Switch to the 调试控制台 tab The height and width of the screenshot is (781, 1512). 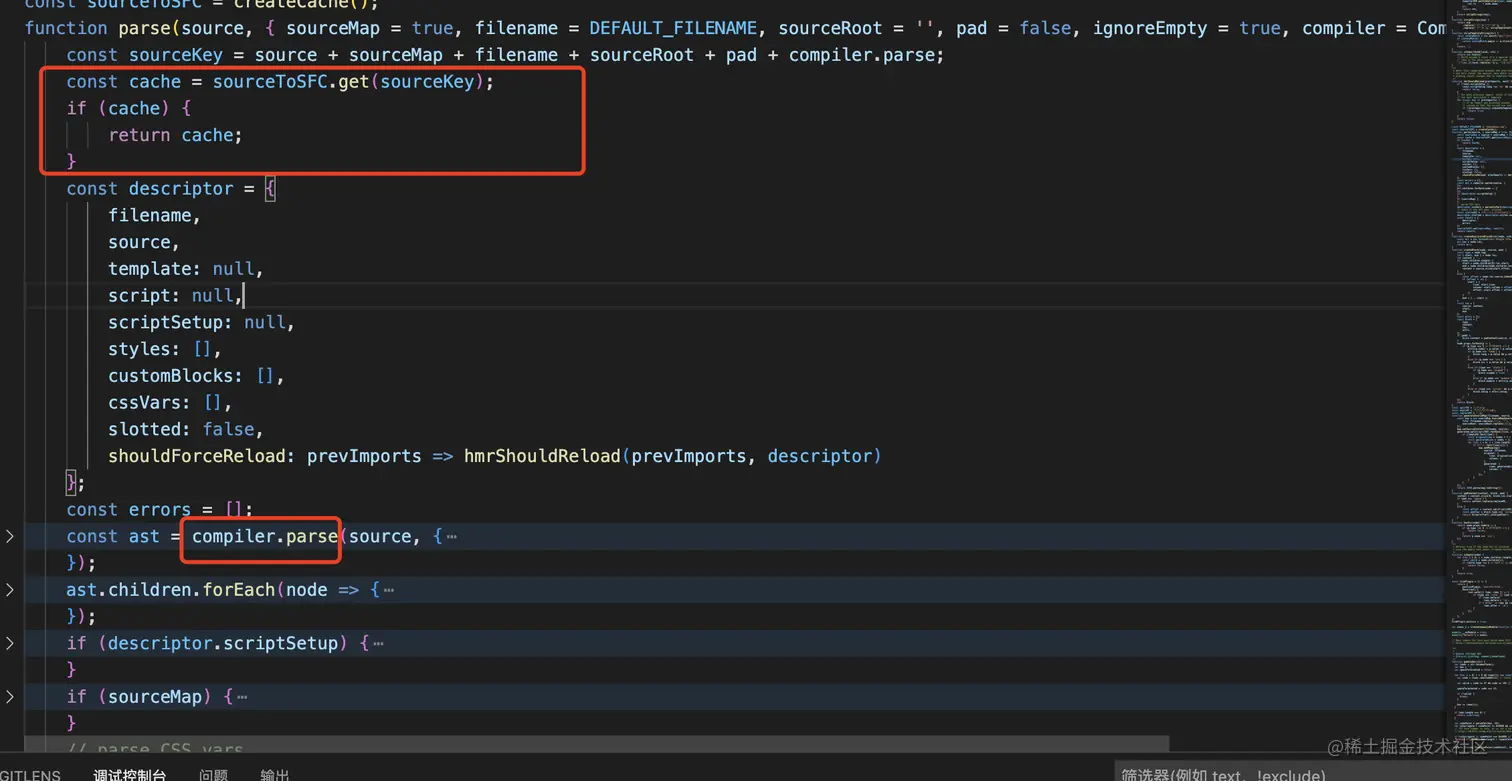(x=130, y=775)
